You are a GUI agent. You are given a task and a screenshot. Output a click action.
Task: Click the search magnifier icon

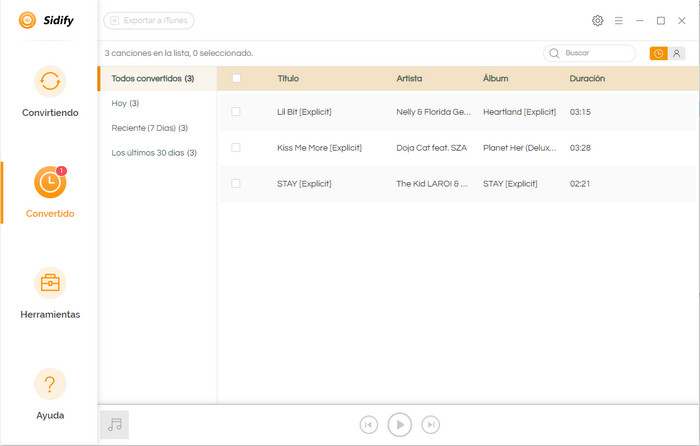point(554,53)
